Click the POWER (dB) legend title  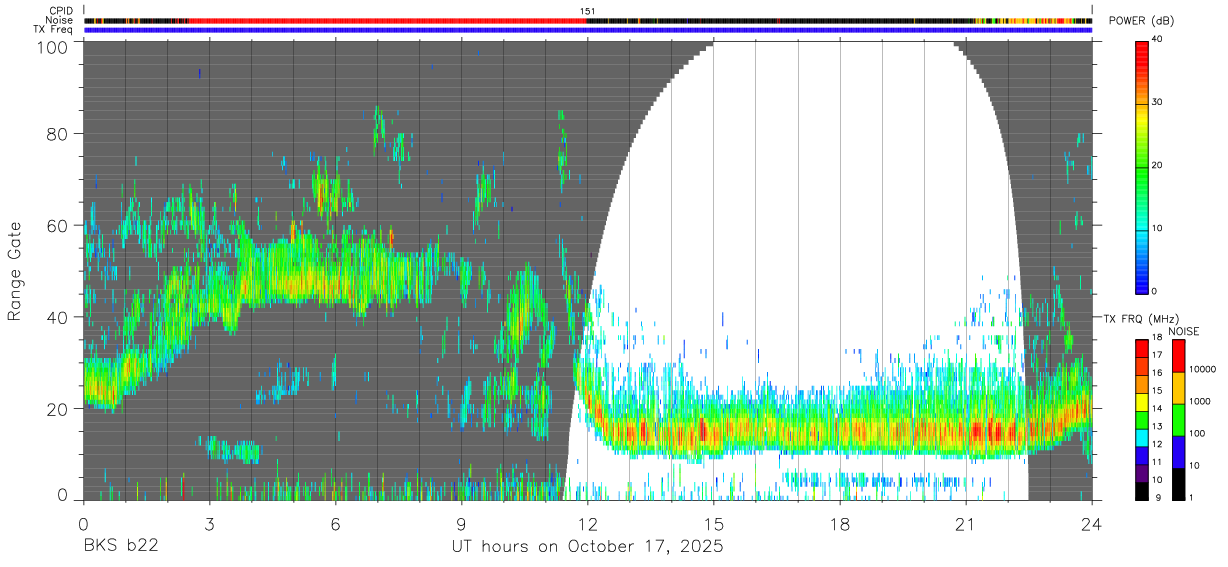pos(1142,21)
